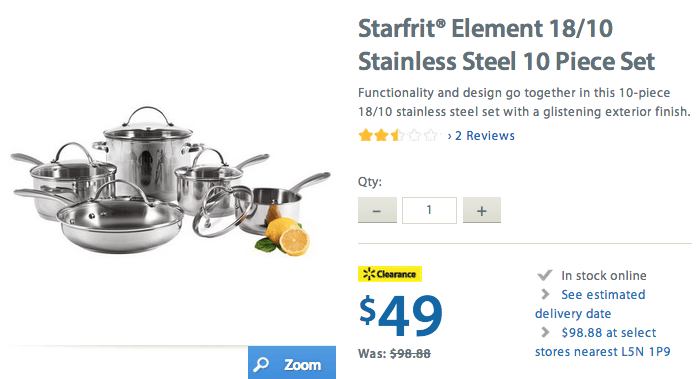The image size is (699, 379).
Task: Open See estimated delivery date link
Action: click(x=590, y=304)
